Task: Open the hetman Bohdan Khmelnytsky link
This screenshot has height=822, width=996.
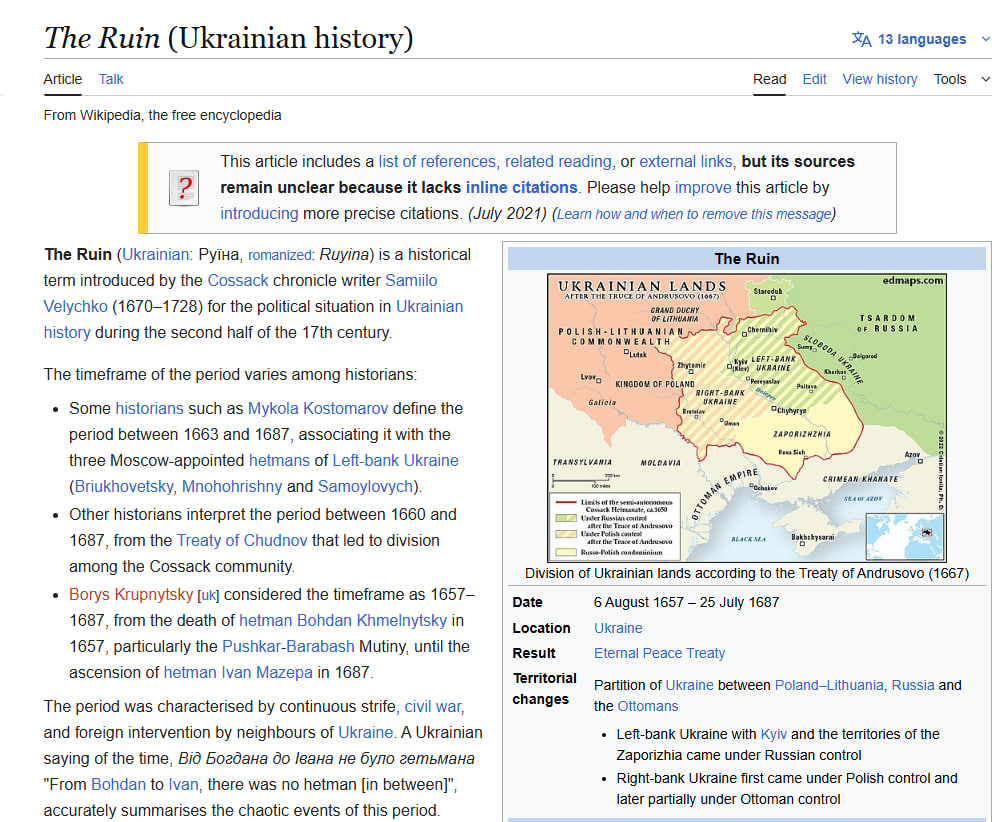Action: coord(342,621)
